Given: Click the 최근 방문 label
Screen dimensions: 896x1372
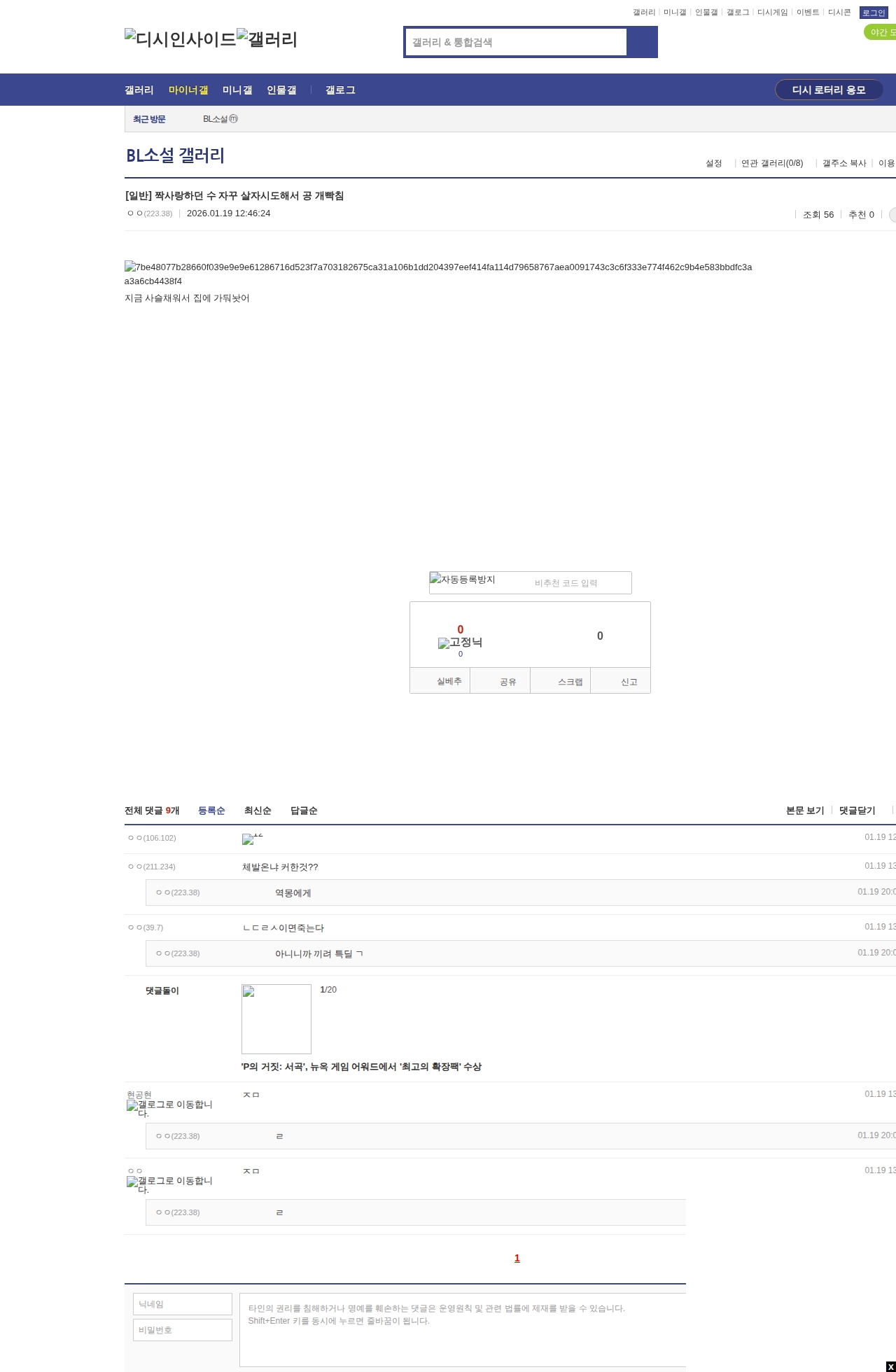Looking at the screenshot, I should click(149, 119).
